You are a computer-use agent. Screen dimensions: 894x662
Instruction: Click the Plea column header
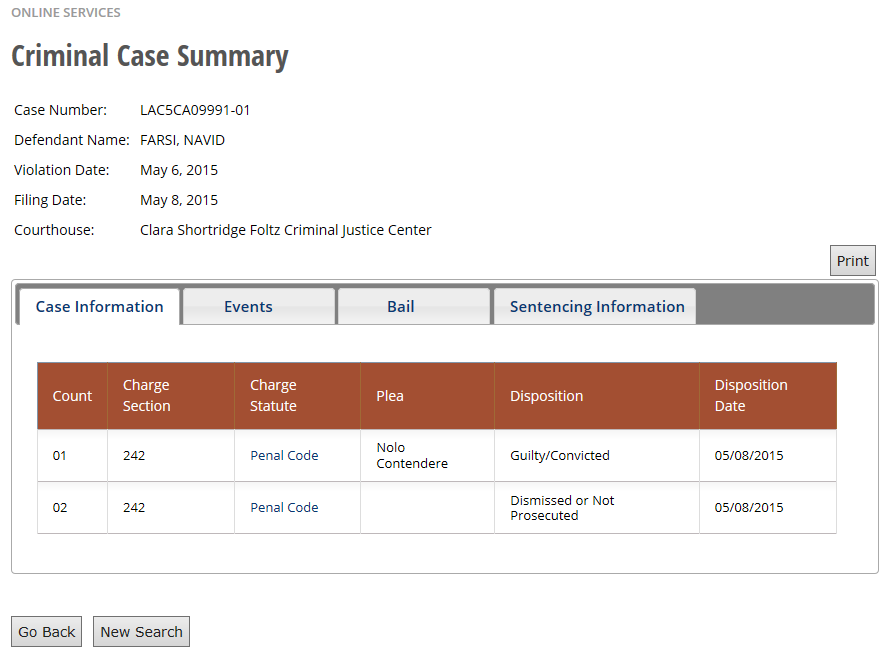428,396
